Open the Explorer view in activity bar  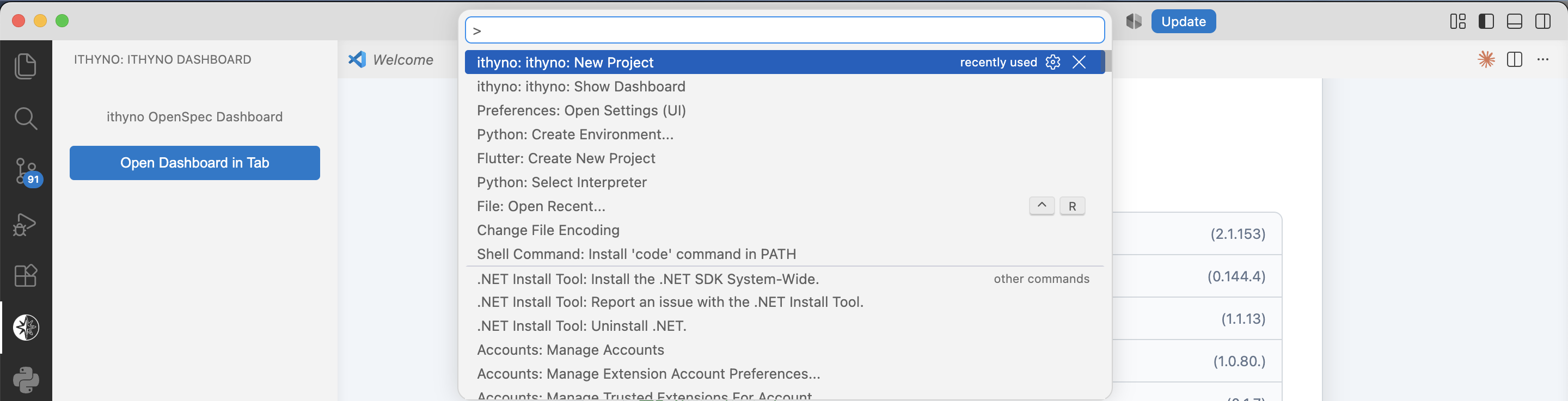tap(26, 66)
